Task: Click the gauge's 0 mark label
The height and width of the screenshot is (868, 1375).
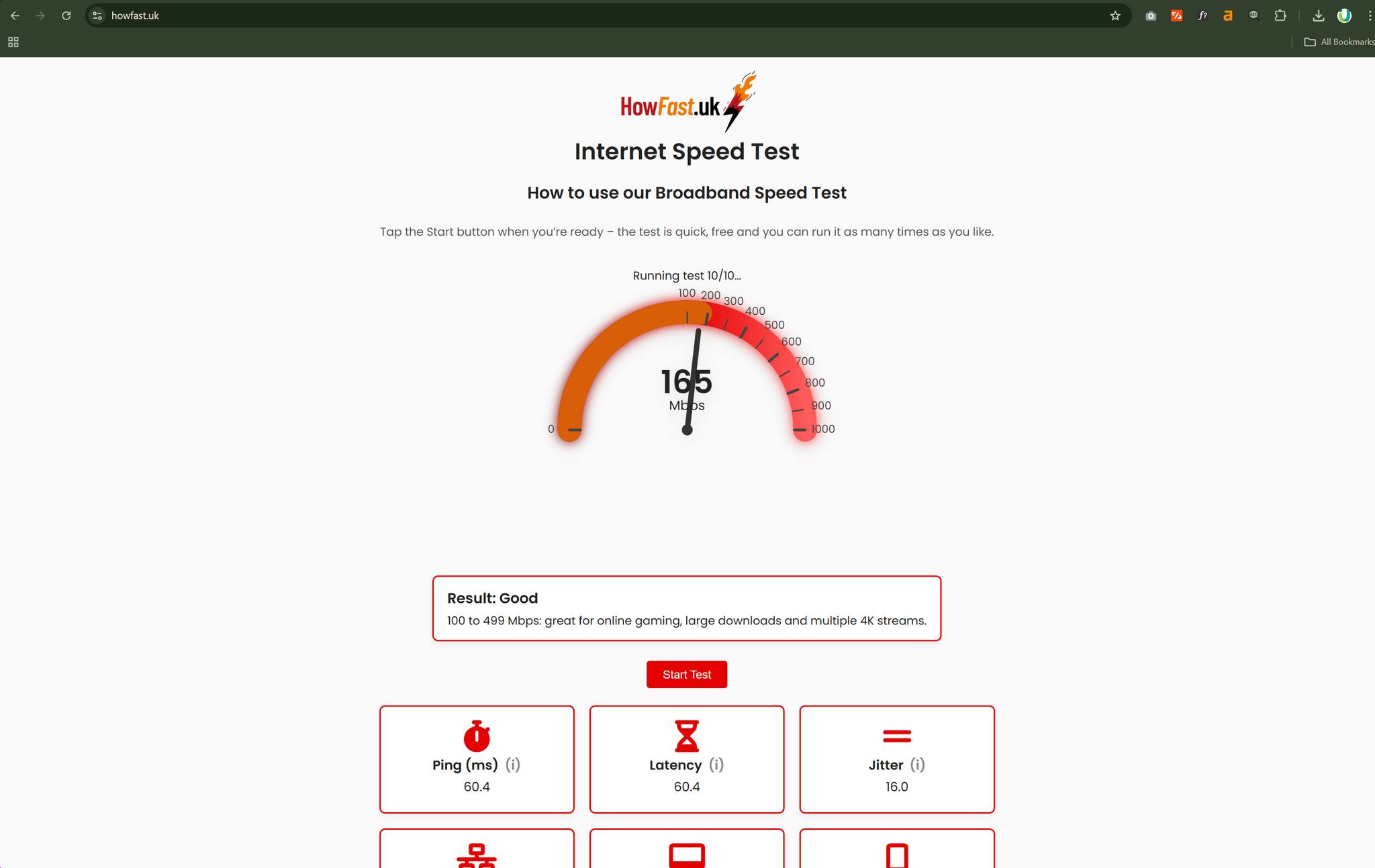Action: [551, 429]
